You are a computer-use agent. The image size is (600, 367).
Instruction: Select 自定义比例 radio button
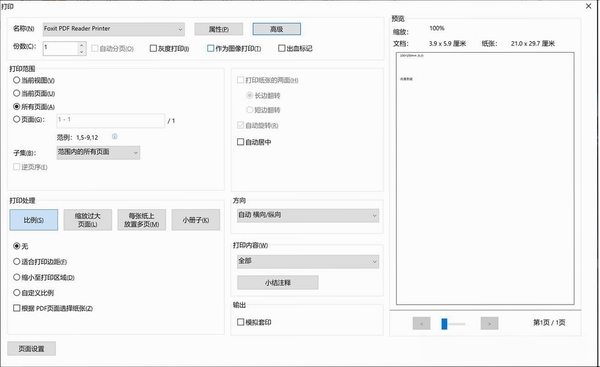tap(16, 293)
